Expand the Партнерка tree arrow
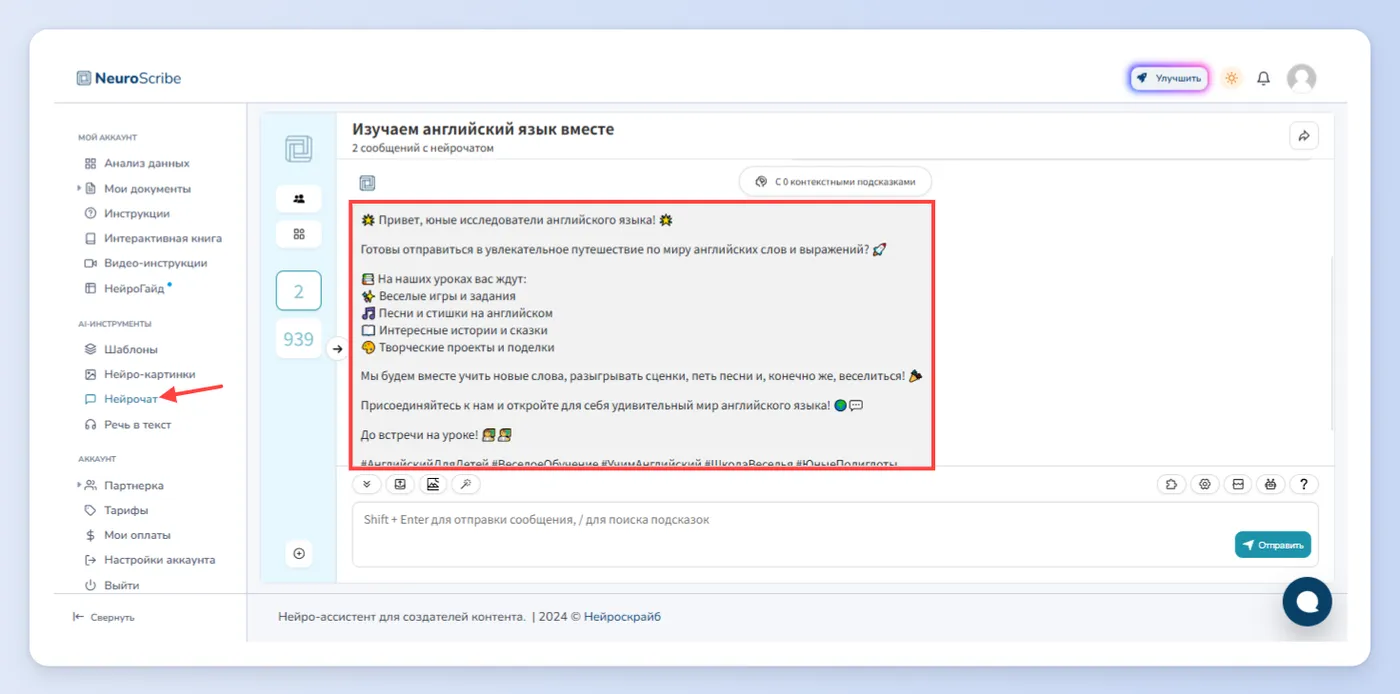This screenshot has width=1400, height=694. [x=79, y=485]
